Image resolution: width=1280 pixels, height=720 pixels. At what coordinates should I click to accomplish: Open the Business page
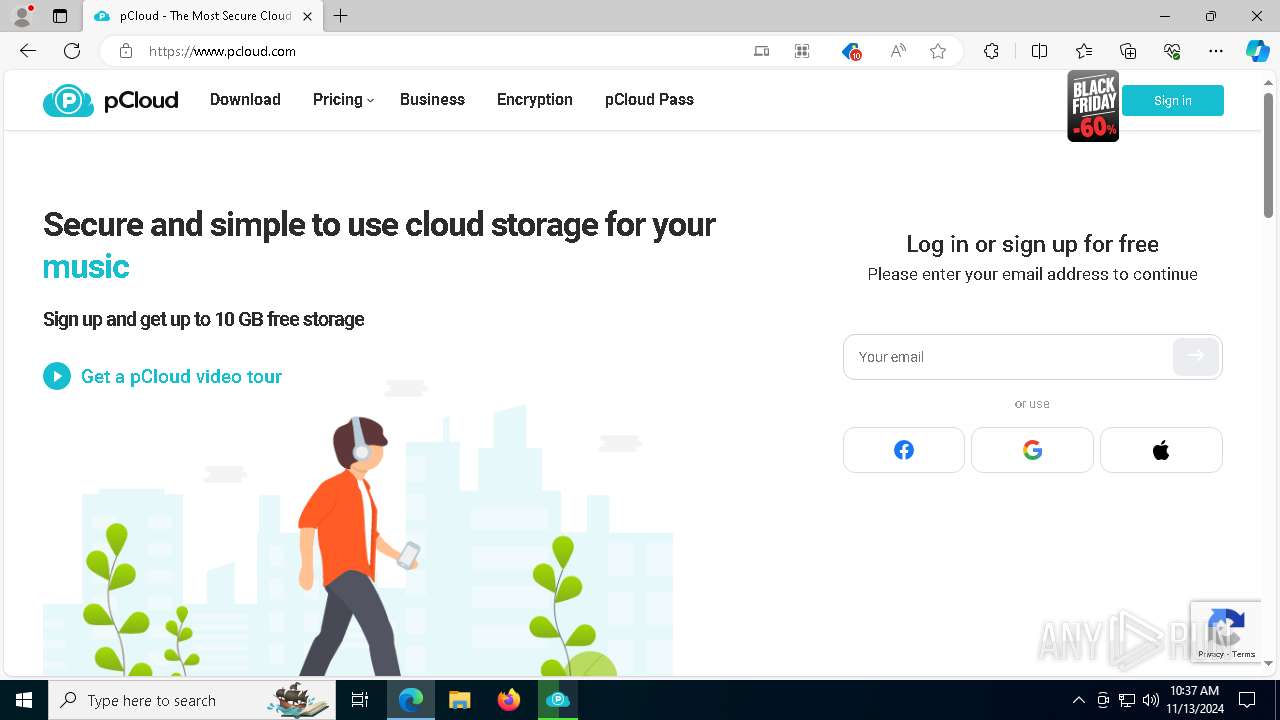click(x=432, y=100)
